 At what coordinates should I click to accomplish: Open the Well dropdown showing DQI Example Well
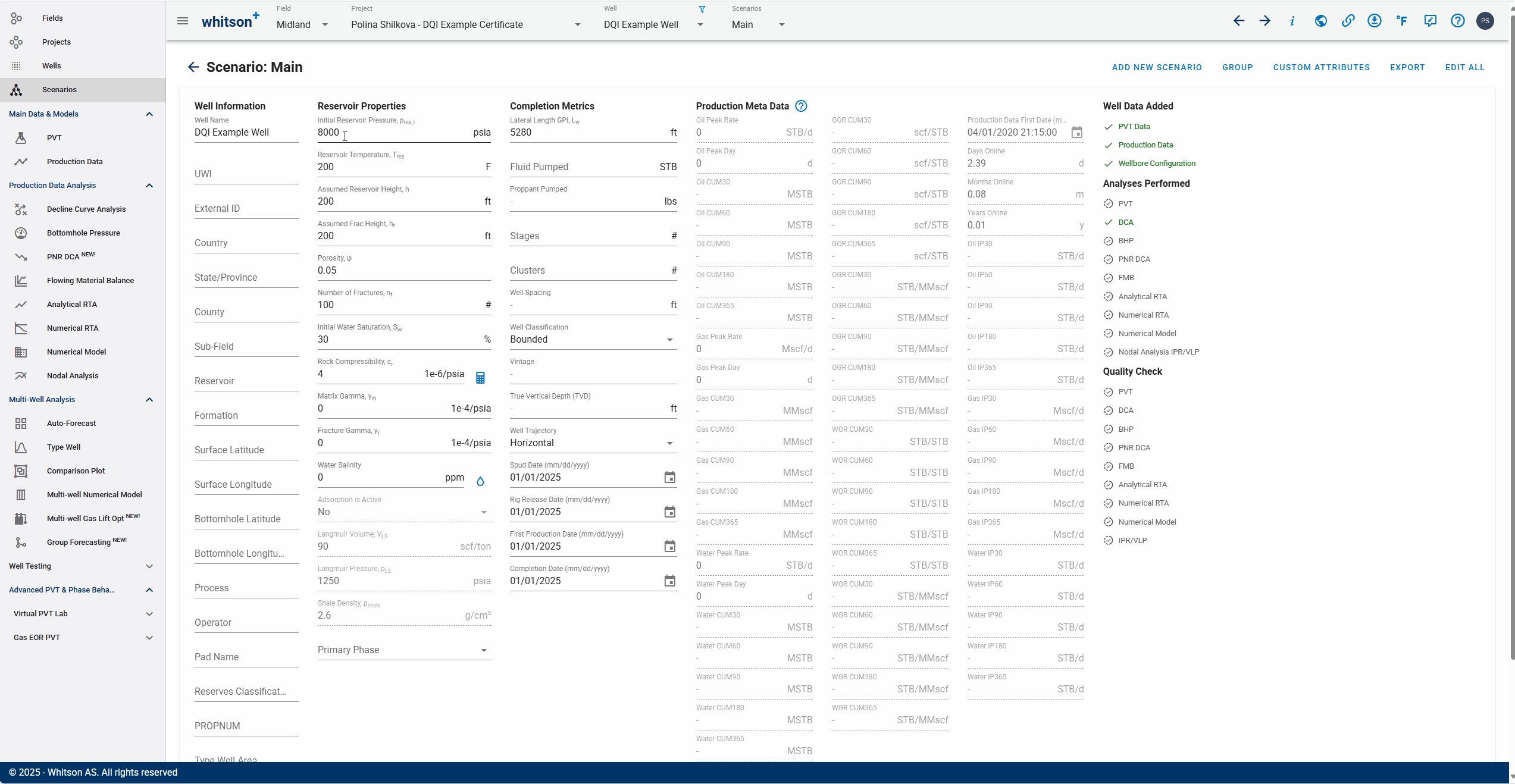pos(654,24)
